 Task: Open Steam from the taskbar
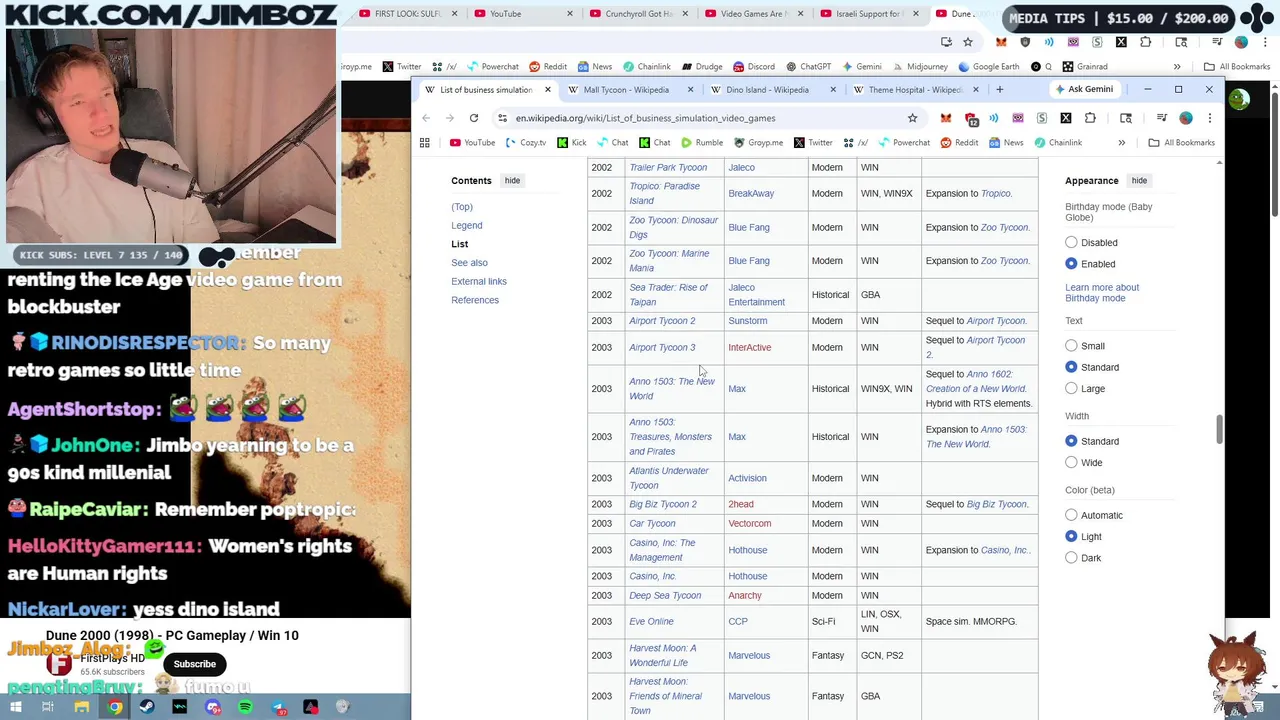[147, 707]
